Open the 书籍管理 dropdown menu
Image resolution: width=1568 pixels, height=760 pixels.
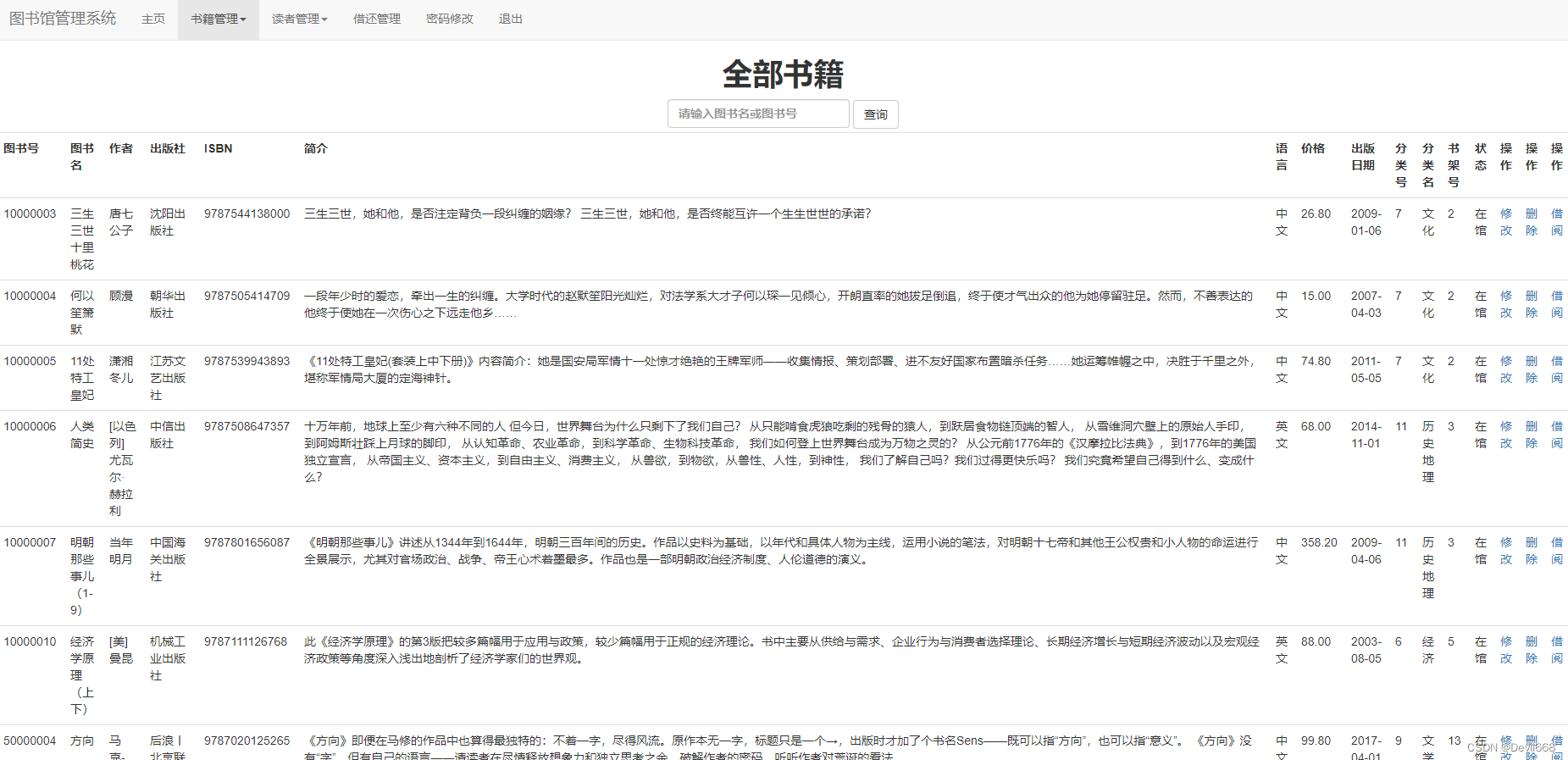pos(218,19)
